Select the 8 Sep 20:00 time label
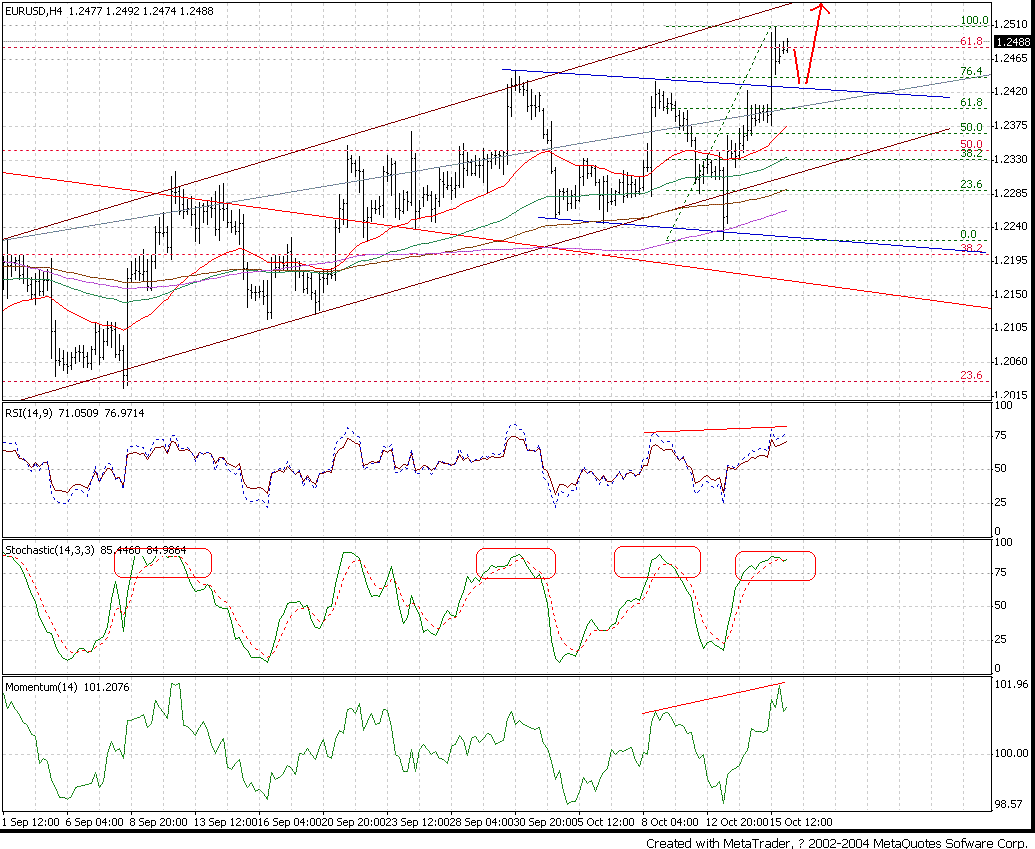 pos(160,822)
